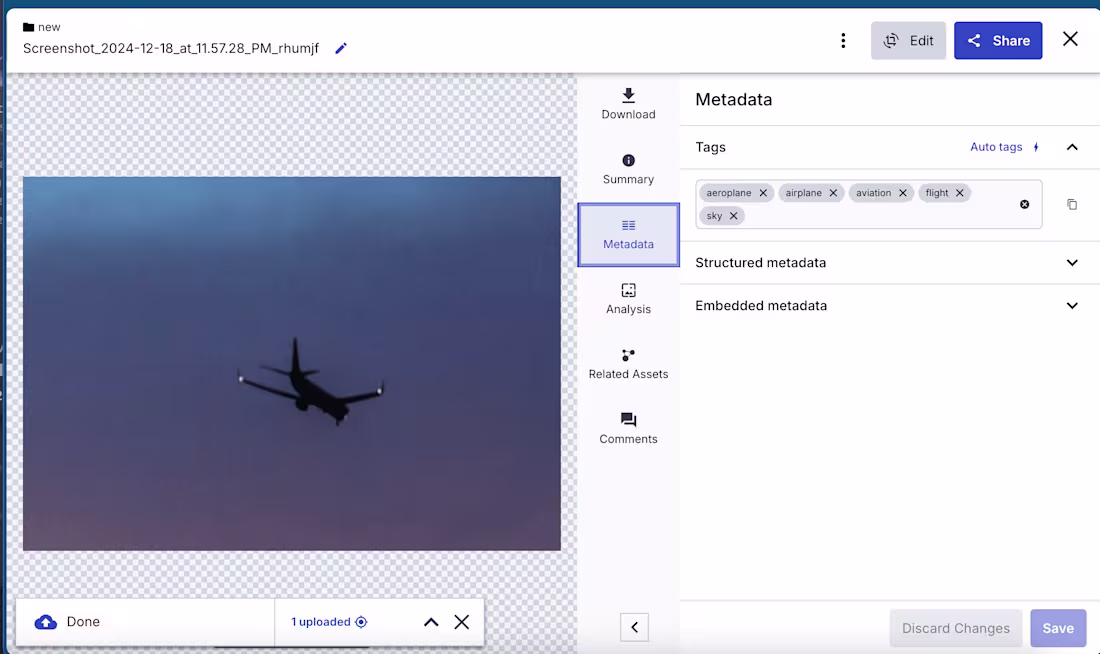Expand the Embedded metadata section
The height and width of the screenshot is (654, 1100).
point(1072,306)
